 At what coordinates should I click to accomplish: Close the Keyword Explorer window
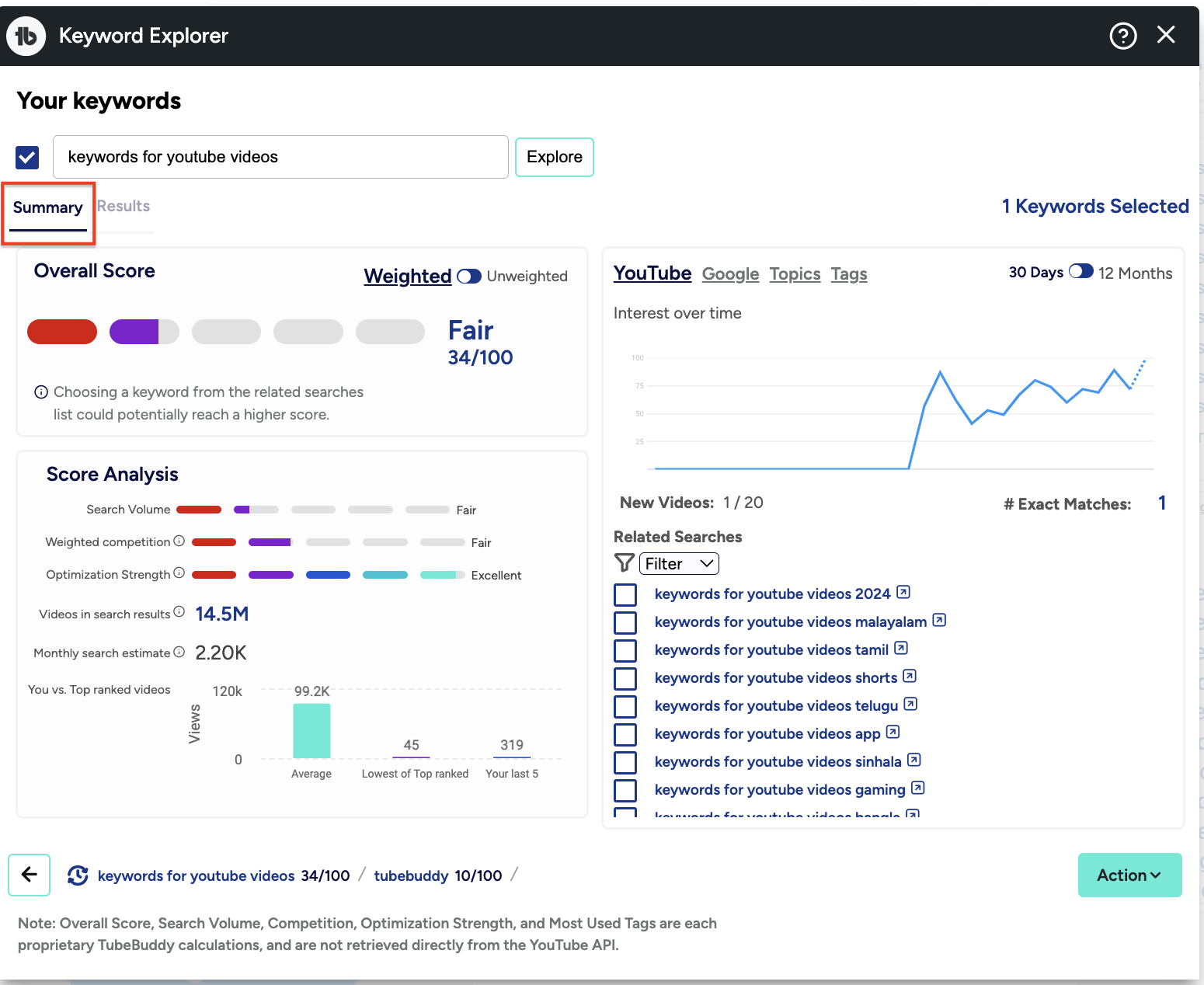1166,35
